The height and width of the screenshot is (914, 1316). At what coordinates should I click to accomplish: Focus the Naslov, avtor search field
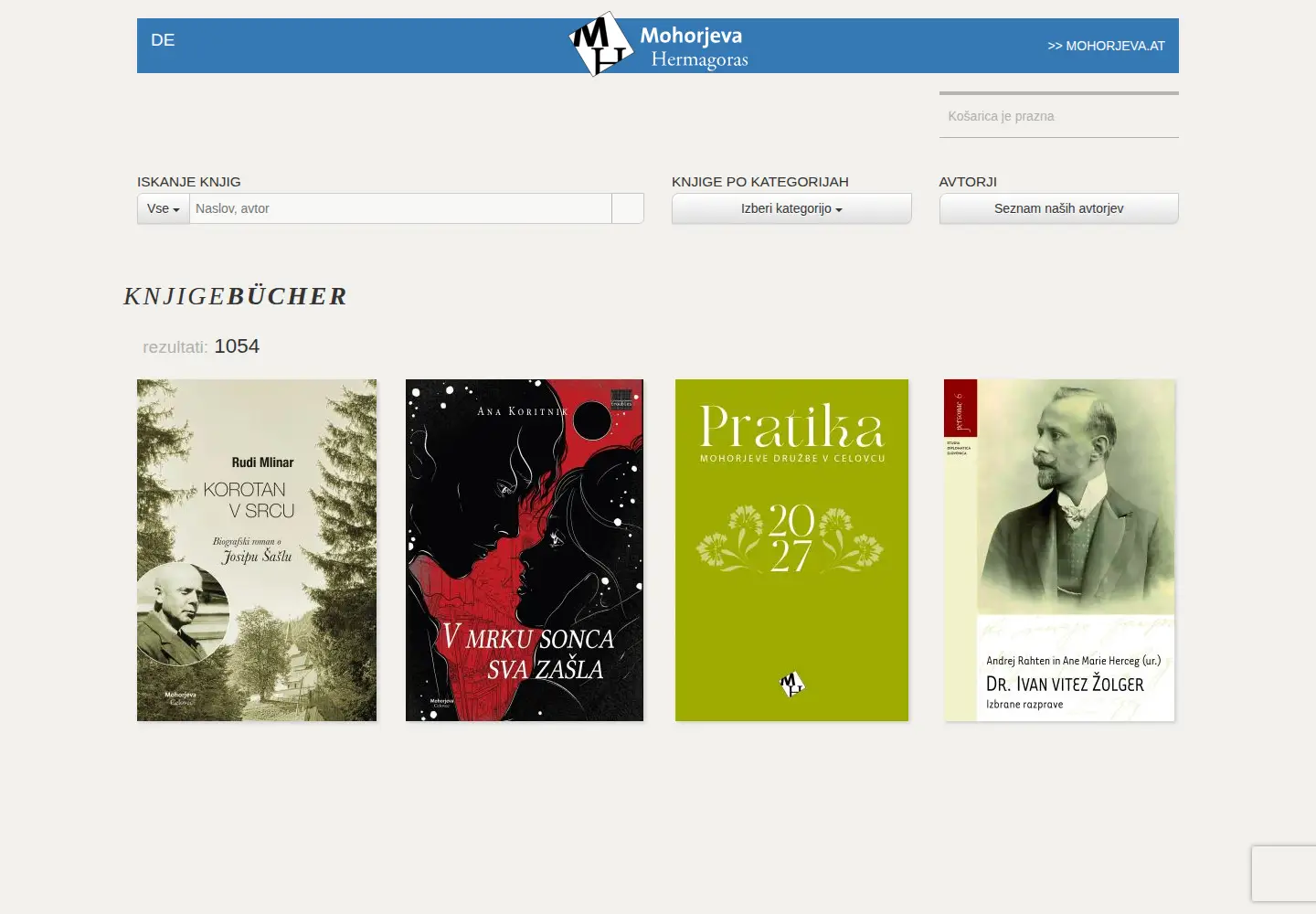coord(400,208)
